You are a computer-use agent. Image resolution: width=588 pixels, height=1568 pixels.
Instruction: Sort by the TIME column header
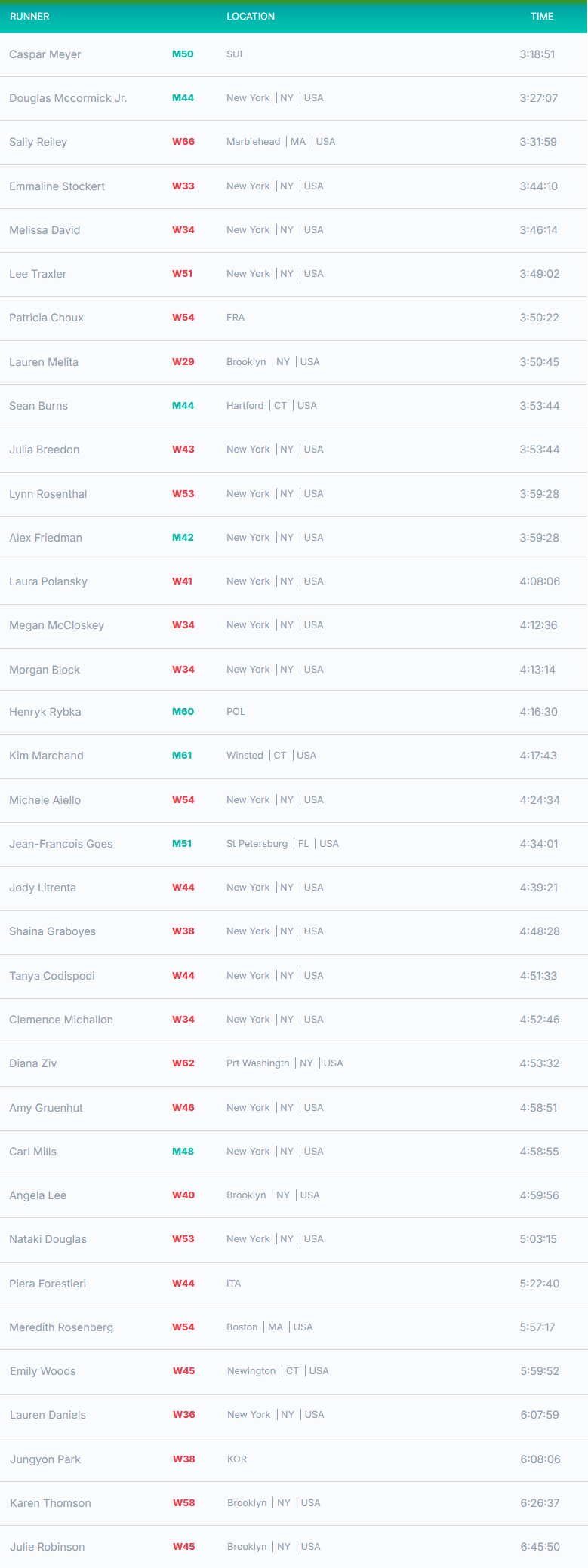coord(542,16)
